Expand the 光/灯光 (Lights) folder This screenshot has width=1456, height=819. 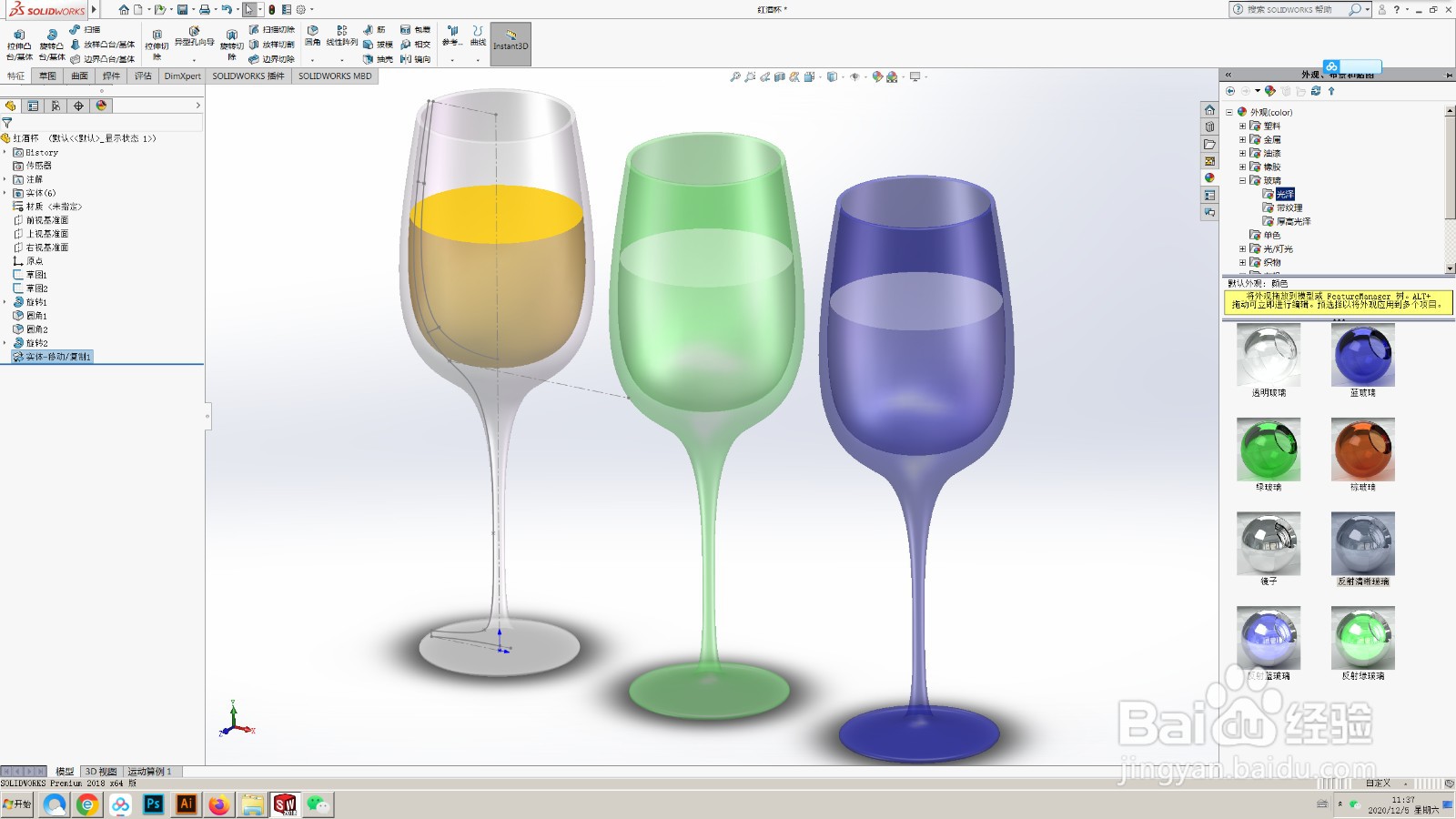click(x=1242, y=249)
